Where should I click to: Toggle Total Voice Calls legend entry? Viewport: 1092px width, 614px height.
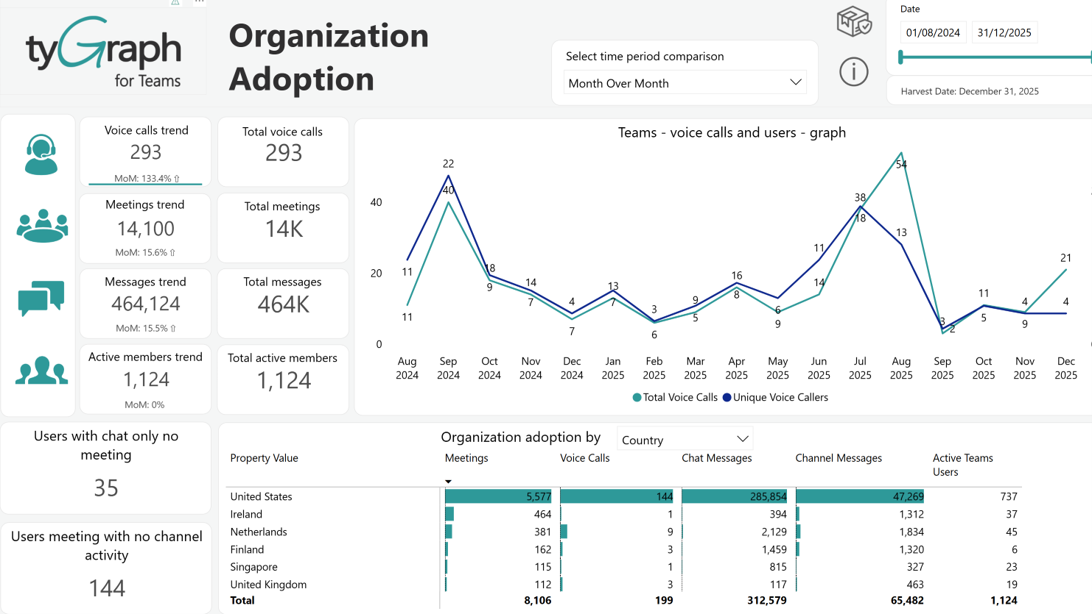click(675, 397)
